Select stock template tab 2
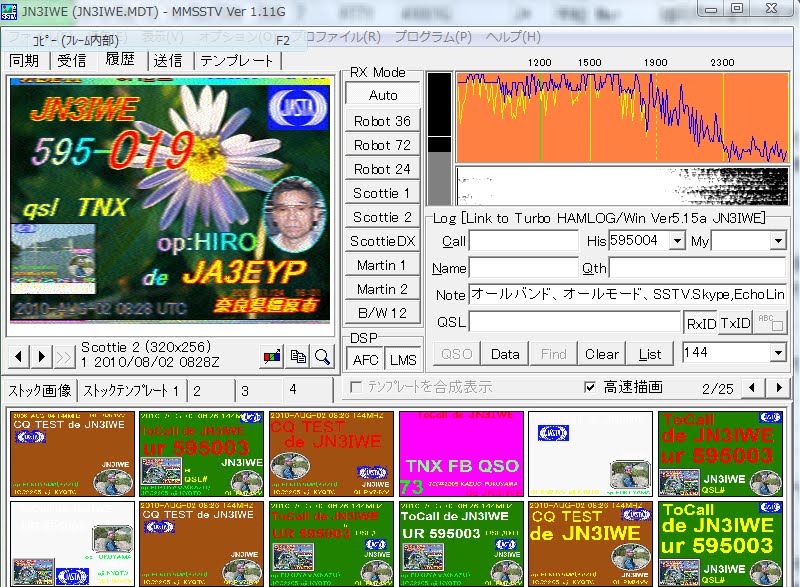The width and height of the screenshot is (800, 587). pos(210,391)
